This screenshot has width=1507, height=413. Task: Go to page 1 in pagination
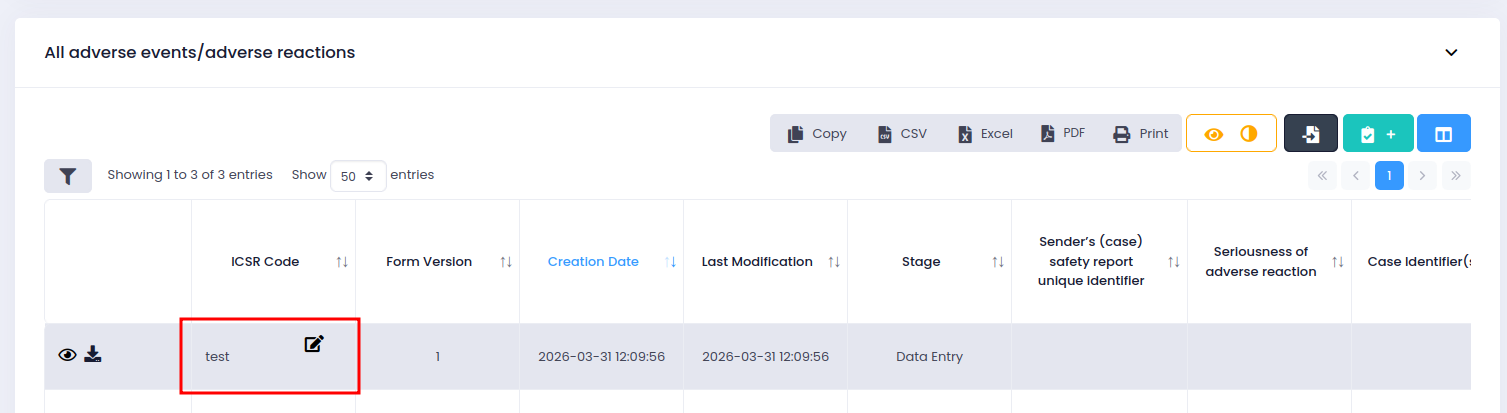point(1389,176)
